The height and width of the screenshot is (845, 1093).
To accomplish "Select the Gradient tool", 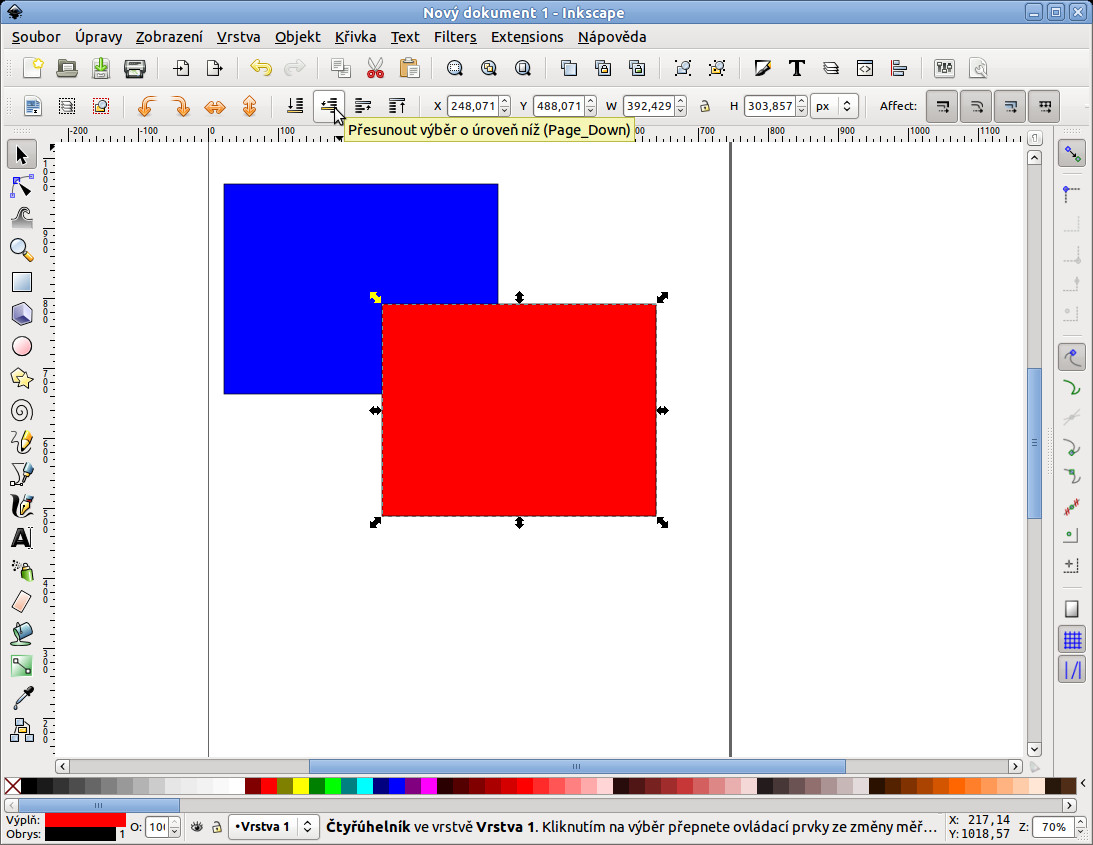I will tap(22, 666).
